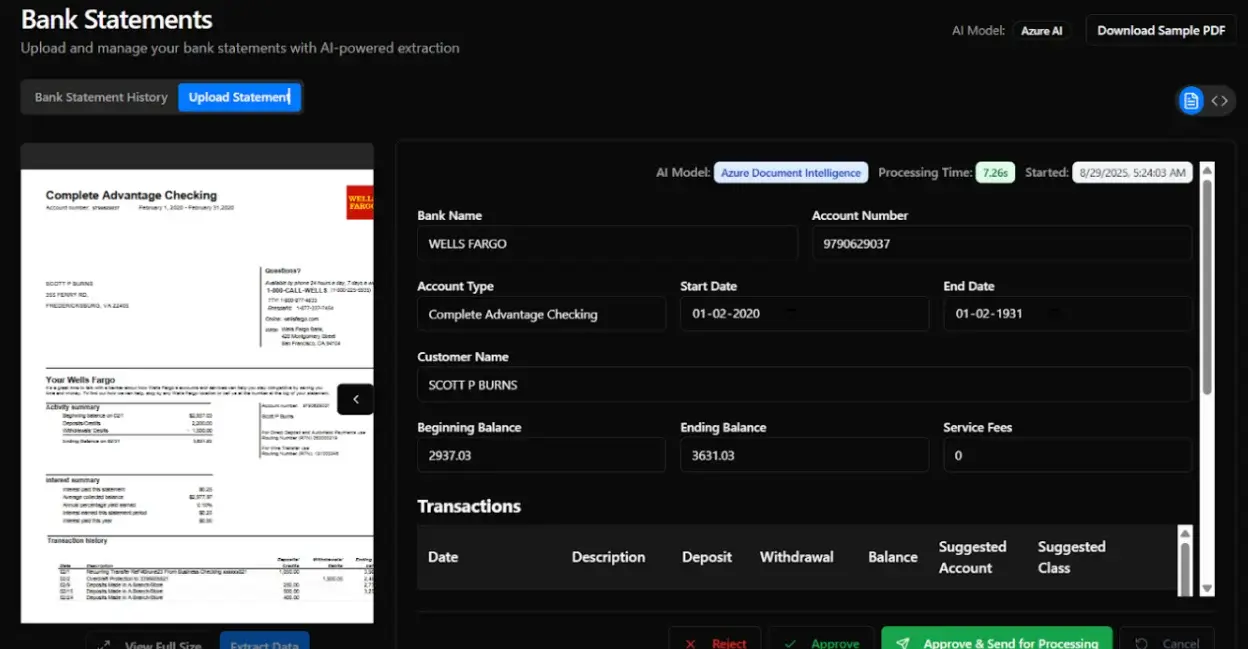This screenshot has width=1248, height=649.
Task: Switch to the document form view icon
Action: click(x=1190, y=101)
